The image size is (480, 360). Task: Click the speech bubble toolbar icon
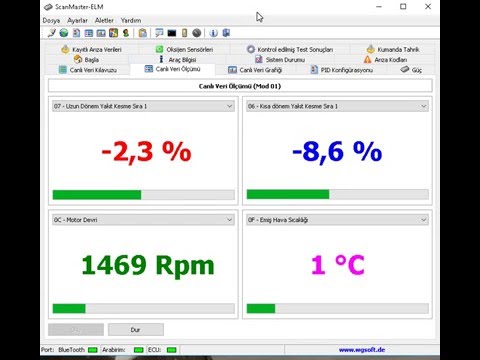(159, 33)
